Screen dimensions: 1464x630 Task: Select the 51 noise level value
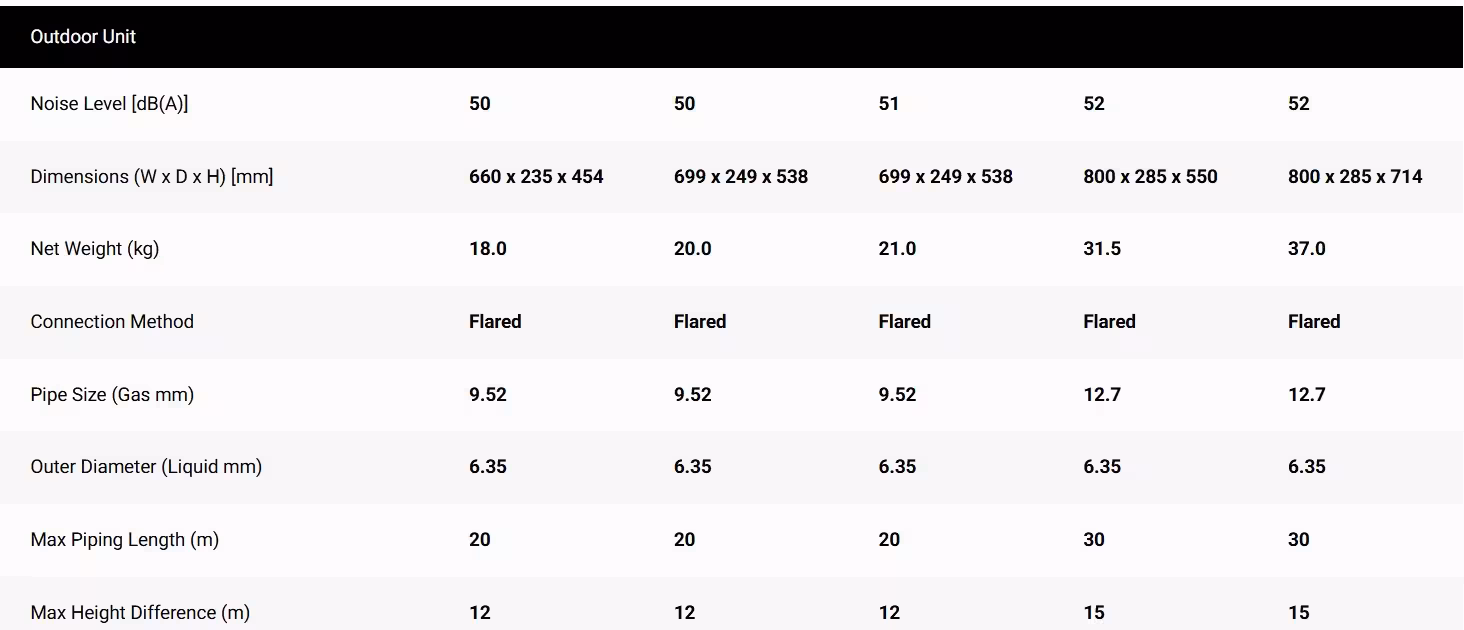[x=889, y=104]
